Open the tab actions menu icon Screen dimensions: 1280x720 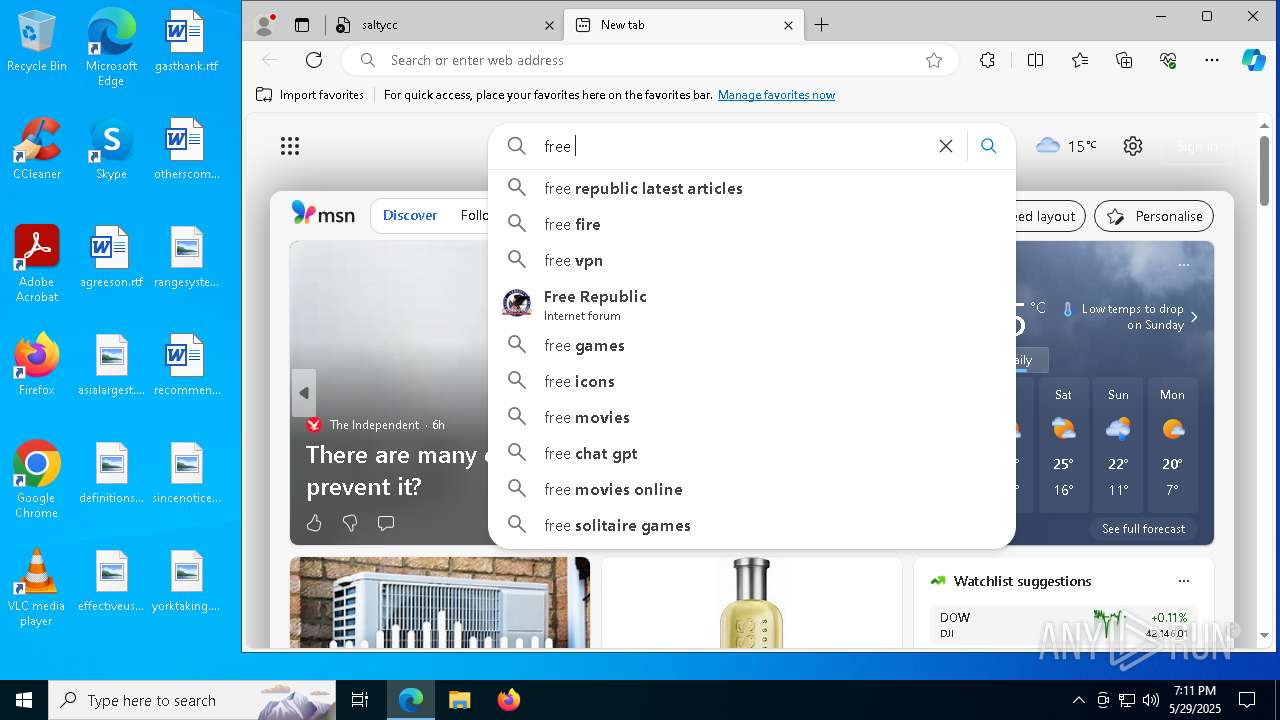click(x=302, y=25)
